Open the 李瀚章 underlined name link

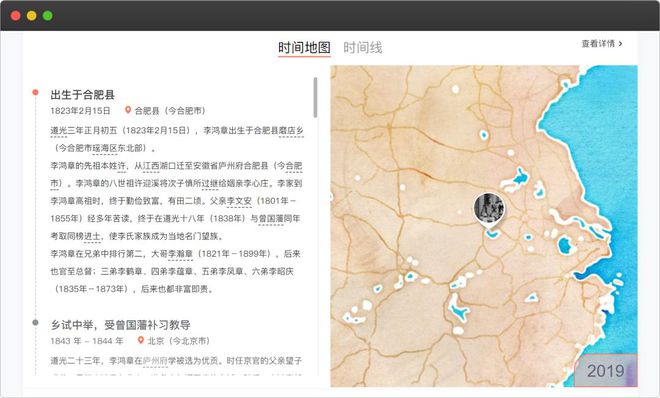(180, 254)
